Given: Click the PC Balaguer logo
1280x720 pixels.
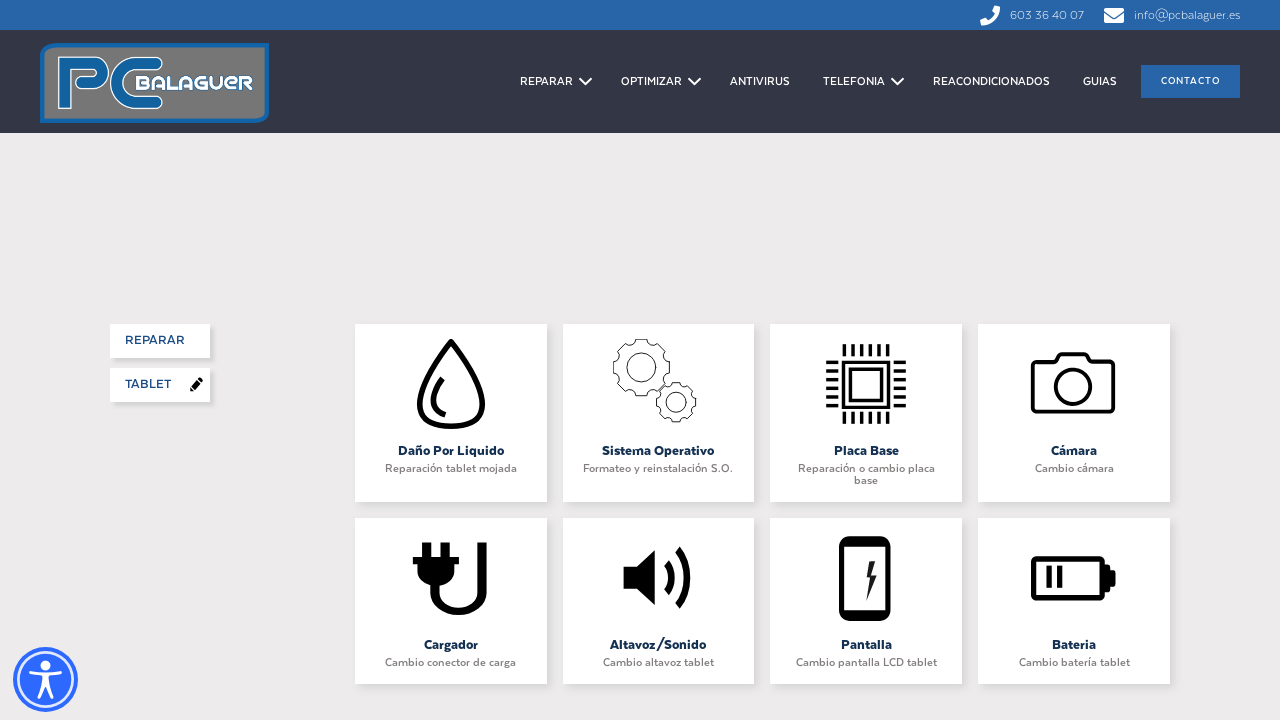Looking at the screenshot, I should 155,83.
